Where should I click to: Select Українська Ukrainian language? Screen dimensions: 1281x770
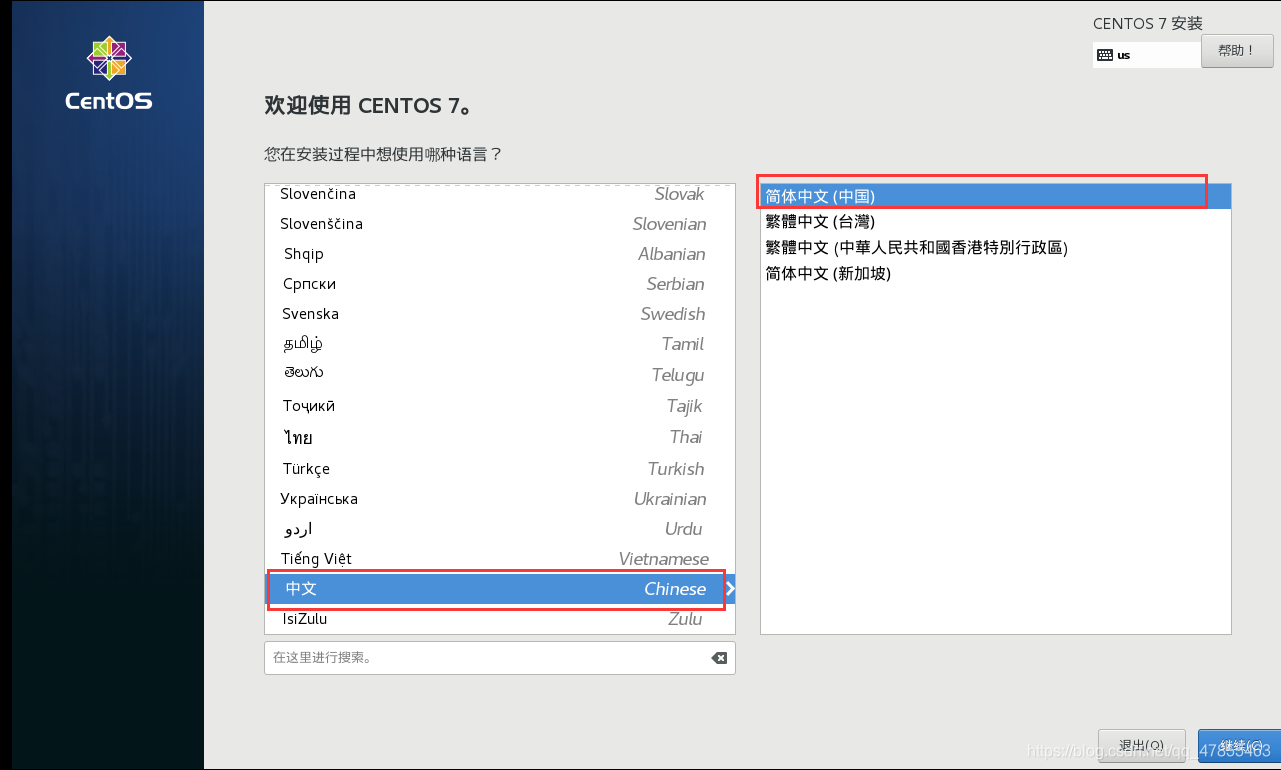point(500,499)
